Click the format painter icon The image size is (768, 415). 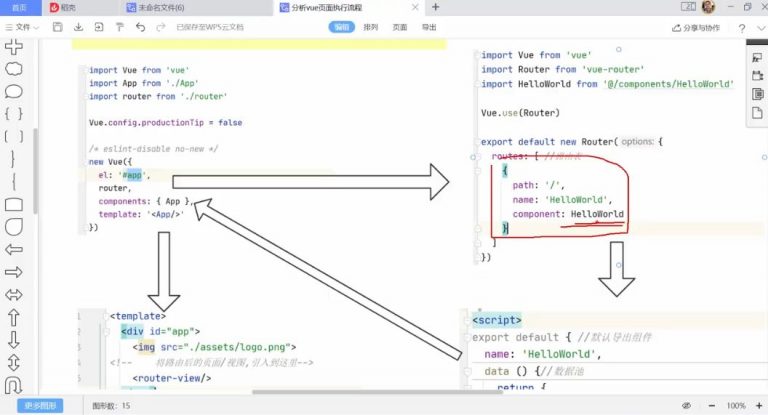pyautogui.click(x=119, y=27)
